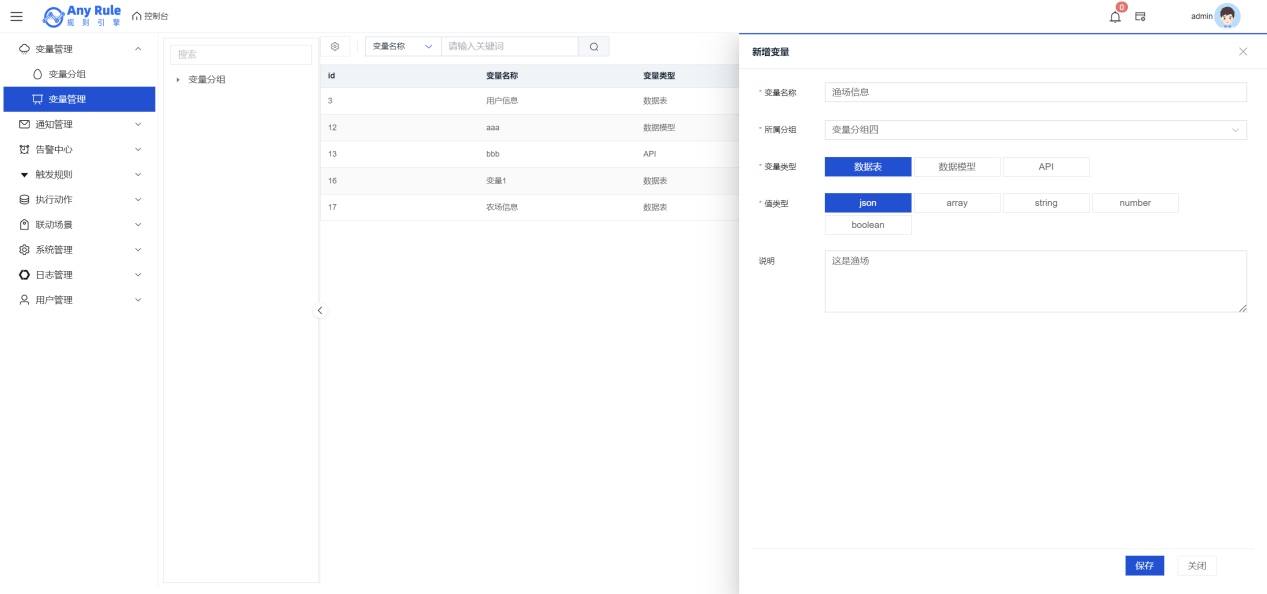Click the hamburger menu icon
The image size is (1267, 594).
(16, 16)
